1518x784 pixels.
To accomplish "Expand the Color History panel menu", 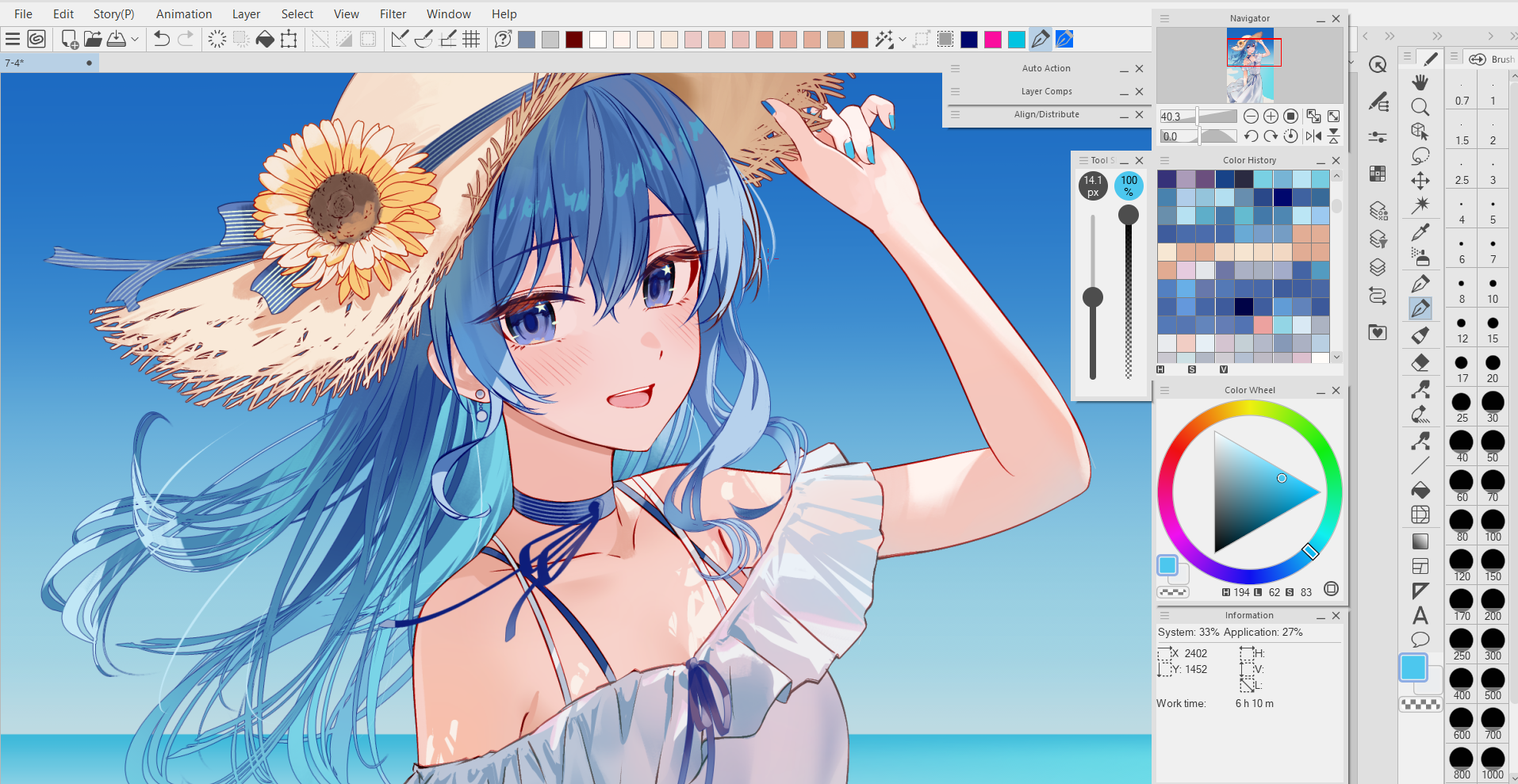I will point(1164,160).
